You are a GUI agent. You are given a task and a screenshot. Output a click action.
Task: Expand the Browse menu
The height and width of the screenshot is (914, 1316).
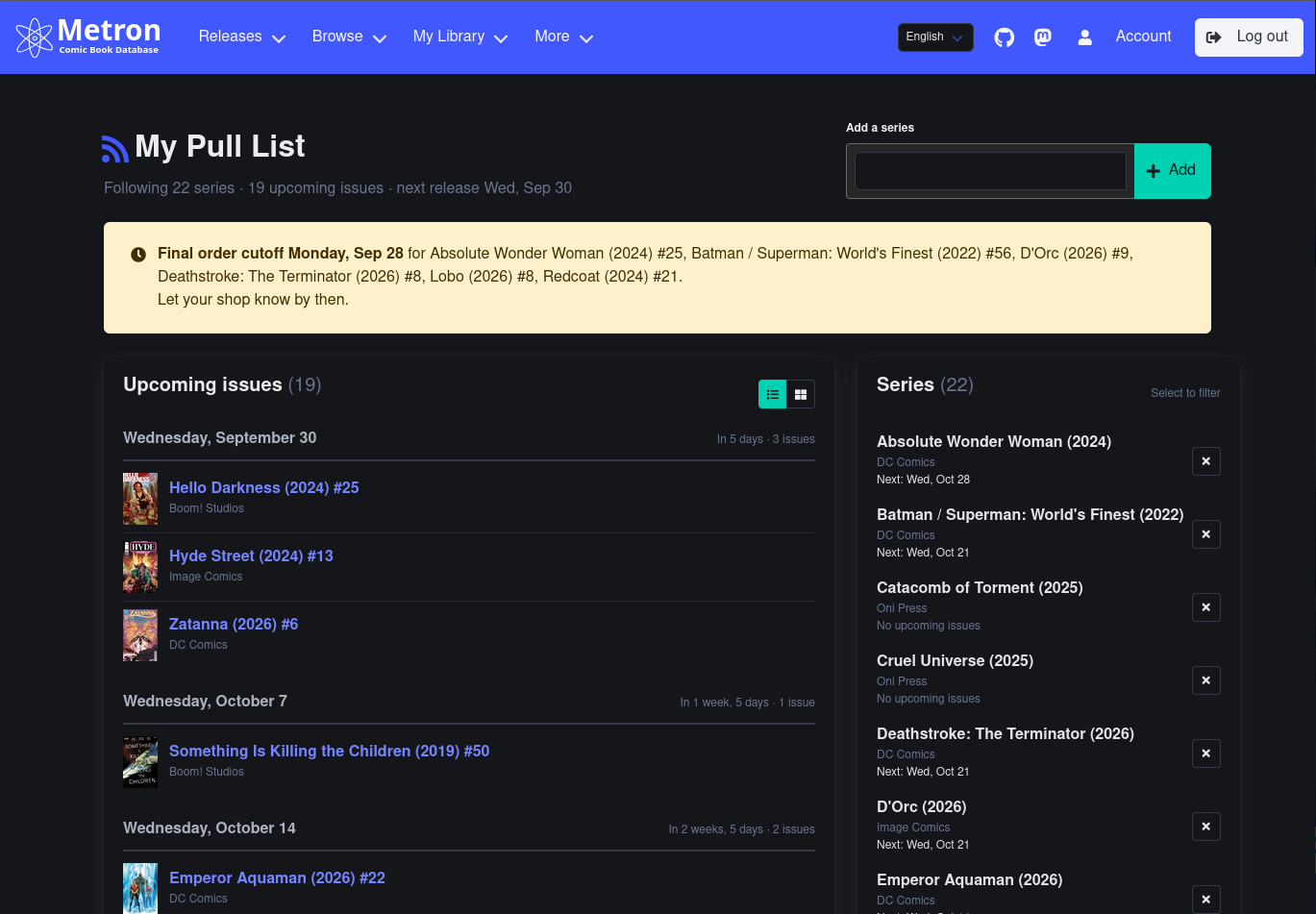[x=349, y=37]
